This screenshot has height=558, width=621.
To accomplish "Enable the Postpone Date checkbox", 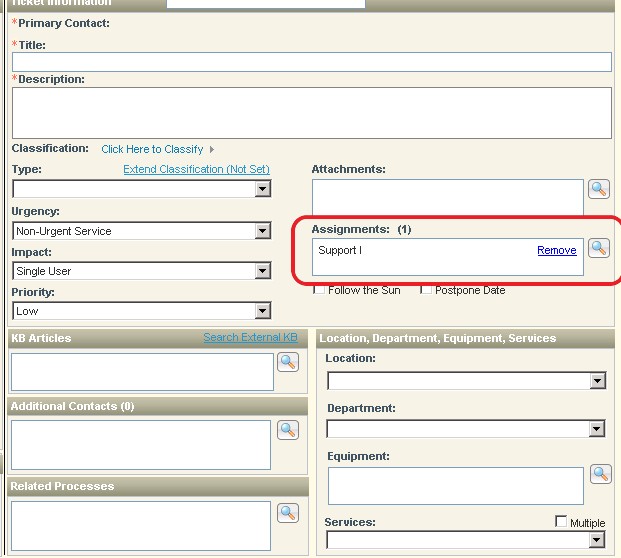I will tap(426, 289).
